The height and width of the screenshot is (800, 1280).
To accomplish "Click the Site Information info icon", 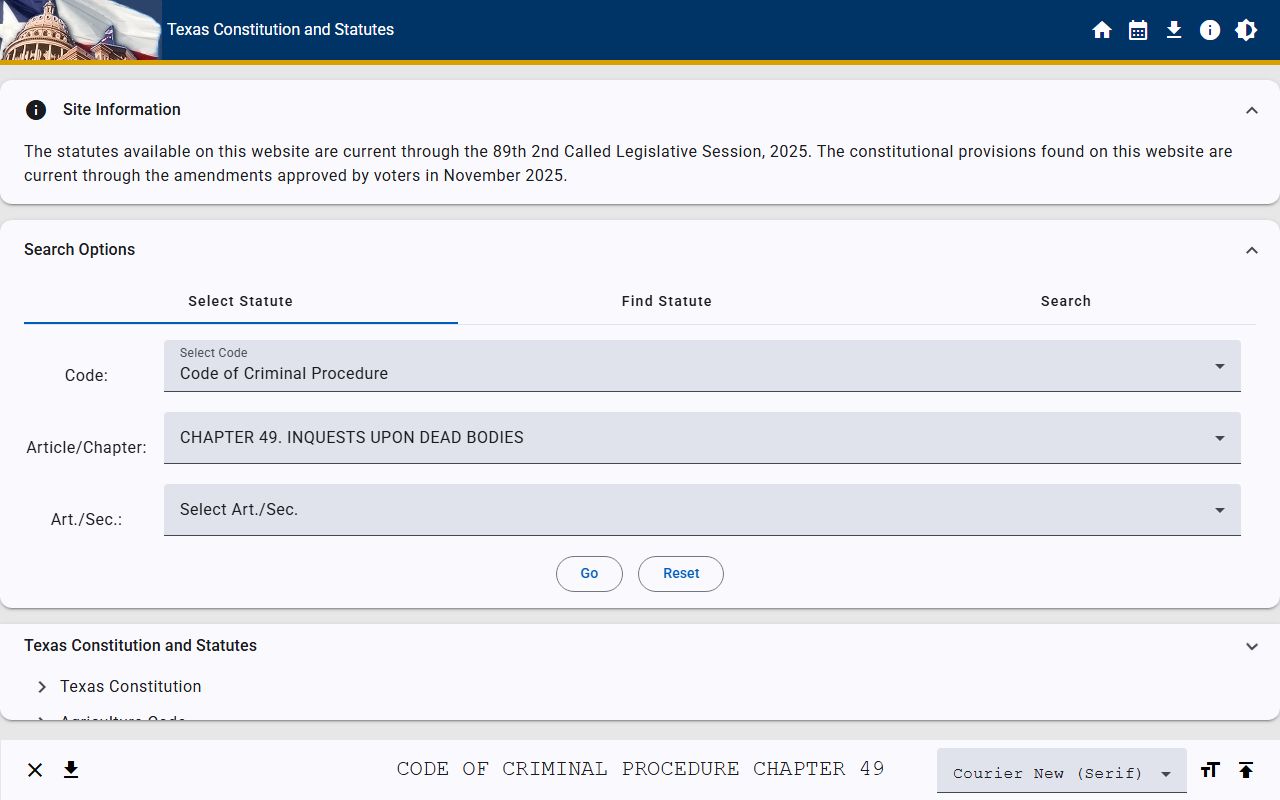I will click(x=36, y=110).
